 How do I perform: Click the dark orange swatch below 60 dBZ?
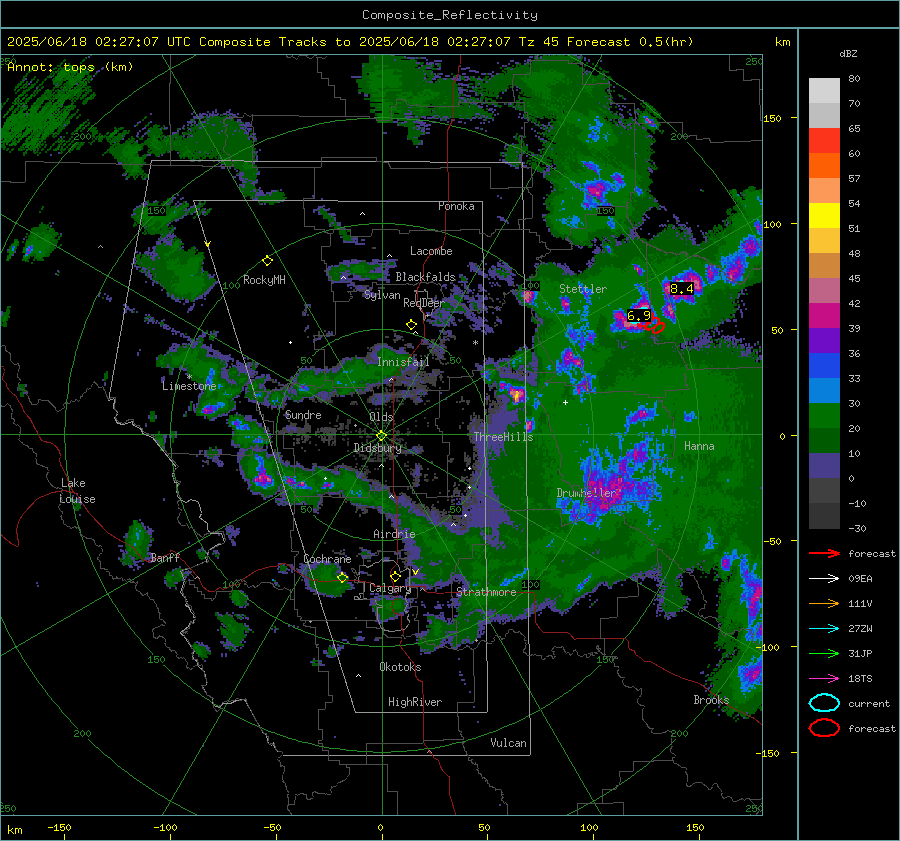coord(824,166)
